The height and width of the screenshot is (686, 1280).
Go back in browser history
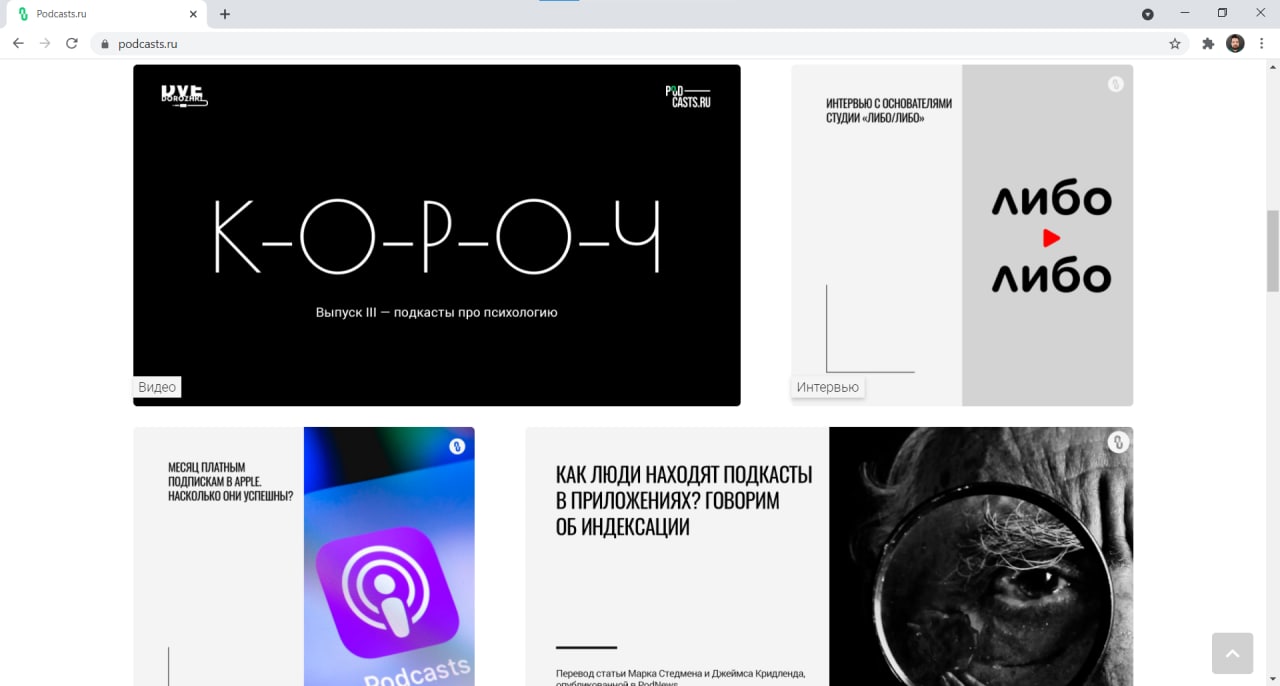[x=18, y=43]
